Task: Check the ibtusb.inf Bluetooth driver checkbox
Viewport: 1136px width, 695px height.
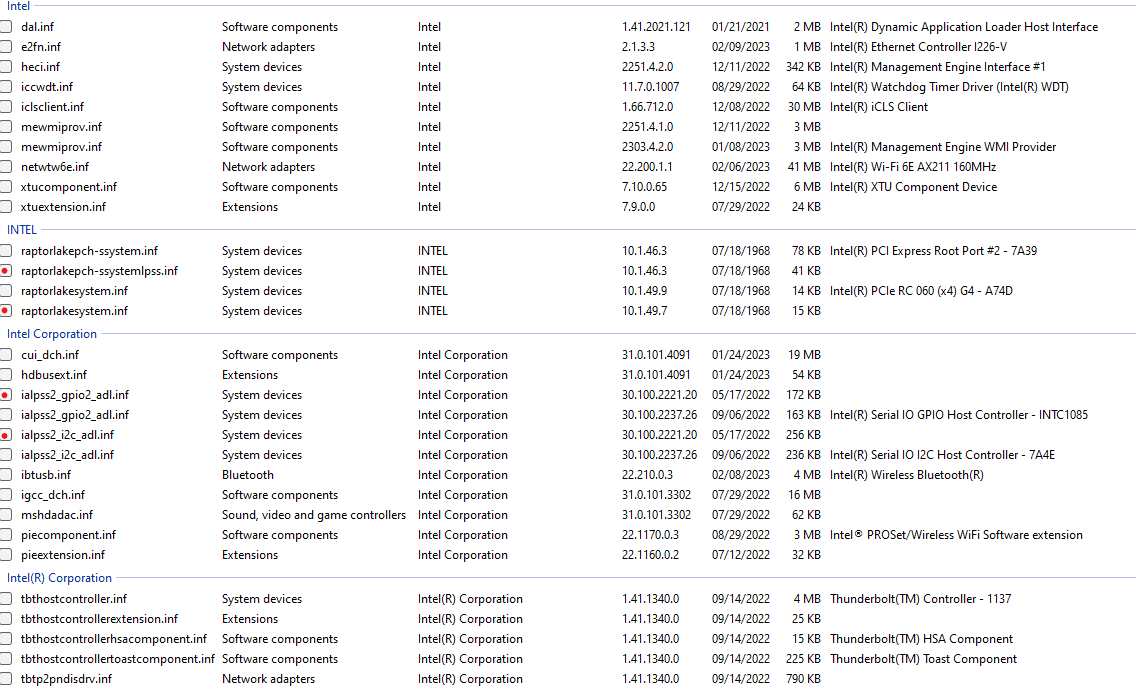Action: click(x=6, y=475)
